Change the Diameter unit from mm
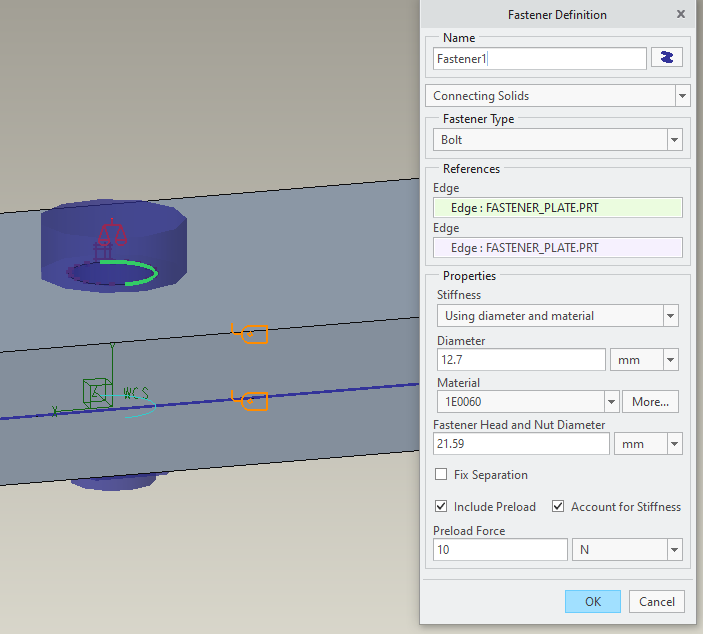 click(x=669, y=360)
